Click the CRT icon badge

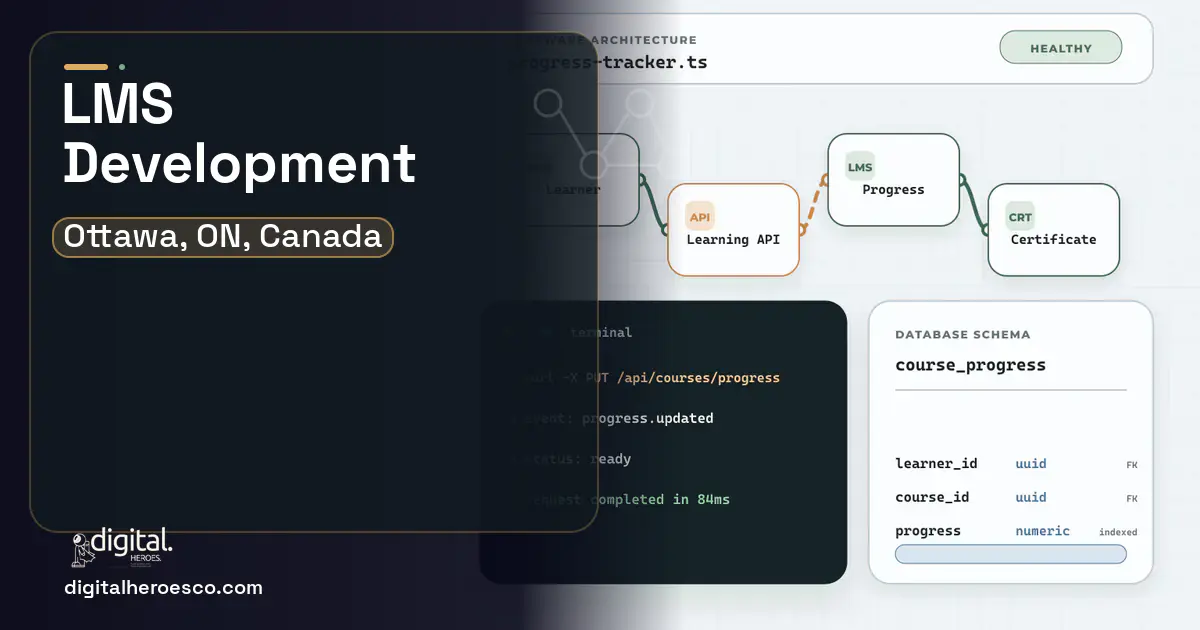coord(1020,217)
